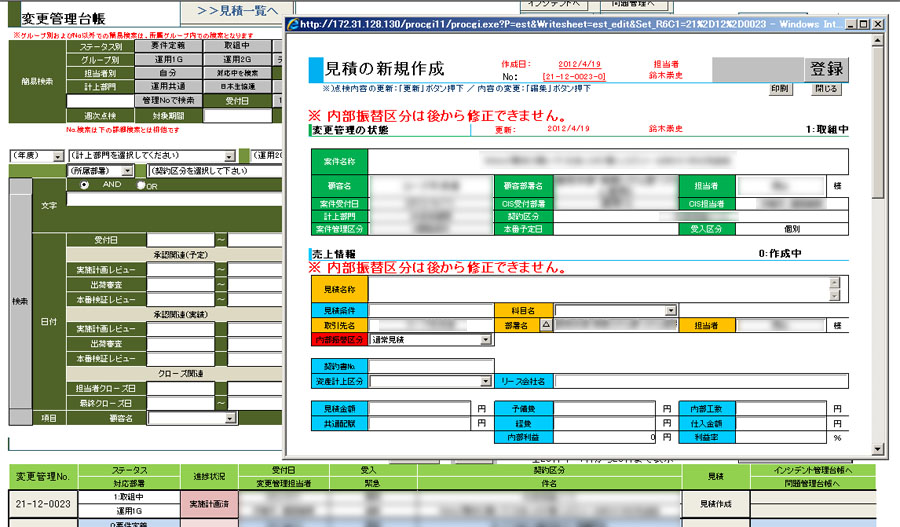Screen dimensions: 900x527
Task: Click the 受付日 start date field
Action: pyautogui.click(x=180, y=240)
